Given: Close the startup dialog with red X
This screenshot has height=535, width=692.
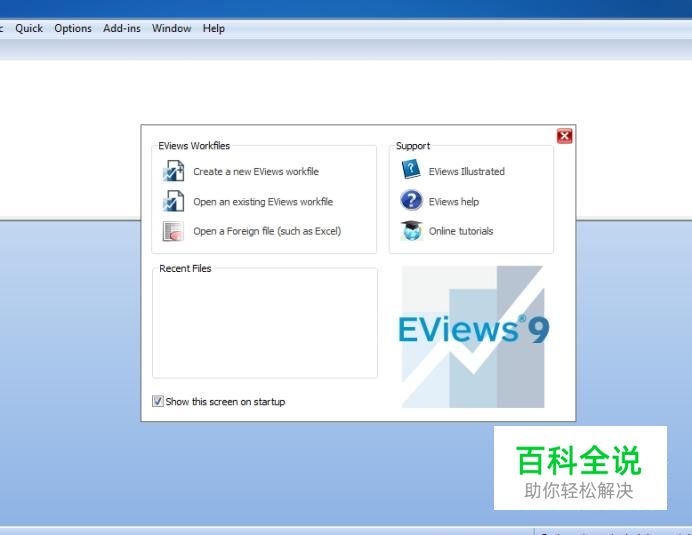Looking at the screenshot, I should [x=564, y=136].
